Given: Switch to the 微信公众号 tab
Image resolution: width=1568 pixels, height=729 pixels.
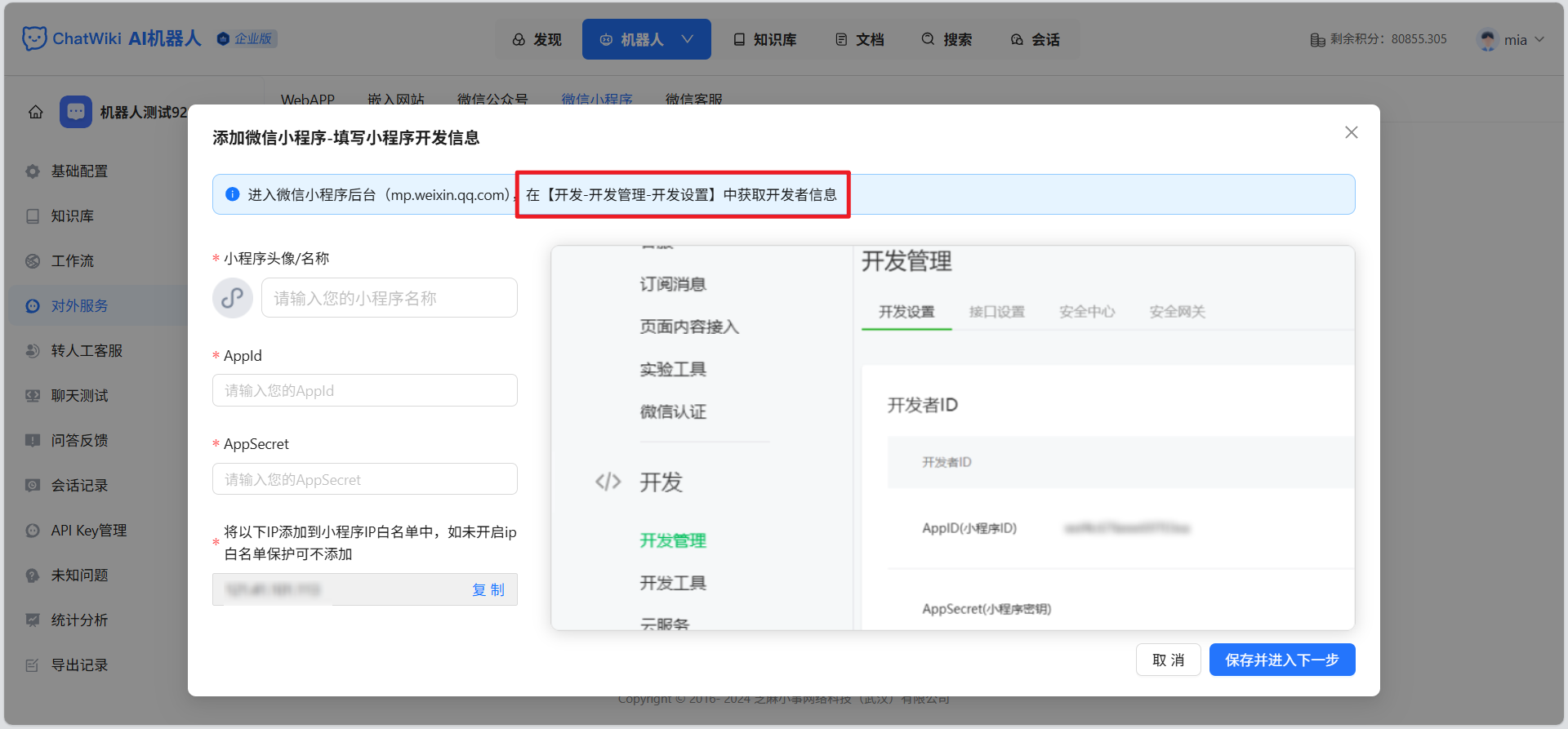Looking at the screenshot, I should click(x=492, y=99).
